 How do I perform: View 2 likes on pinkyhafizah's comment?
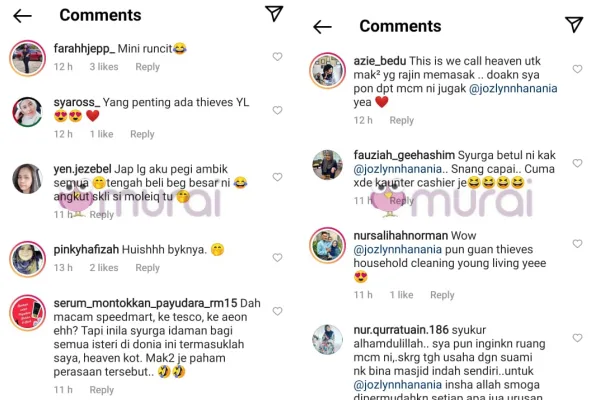pos(104,268)
